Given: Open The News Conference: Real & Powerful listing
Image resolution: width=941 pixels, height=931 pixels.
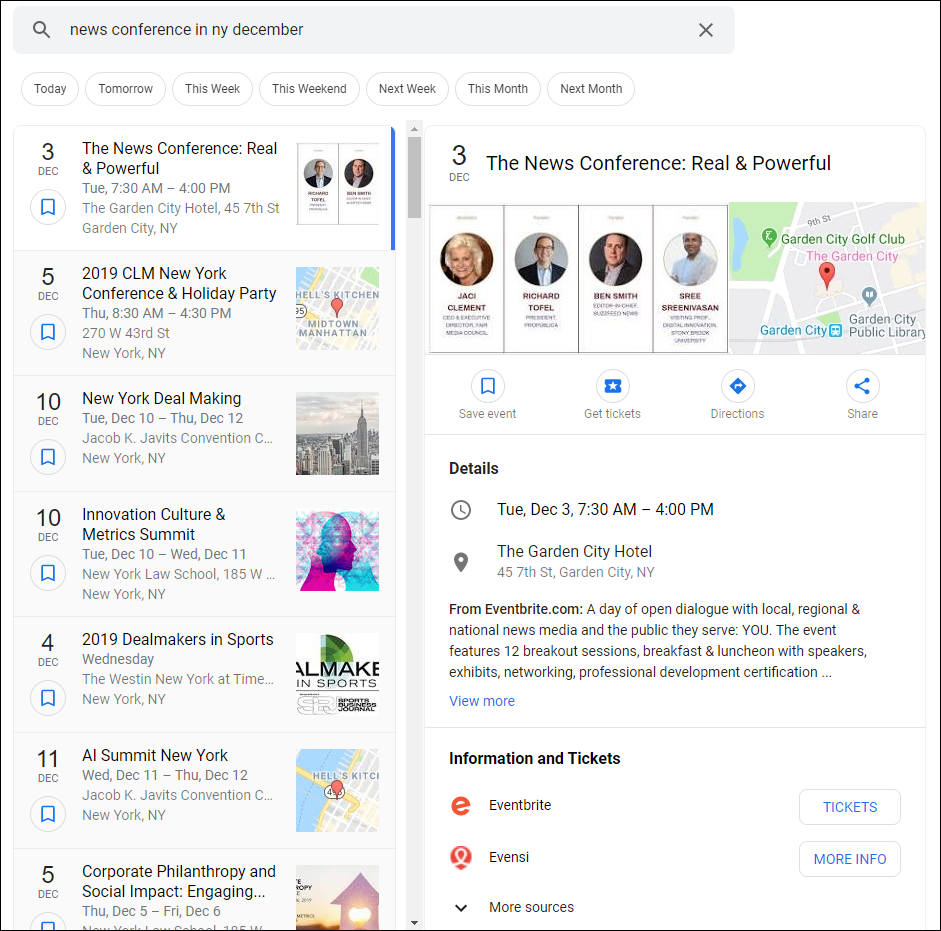Looking at the screenshot, I should click(x=204, y=188).
